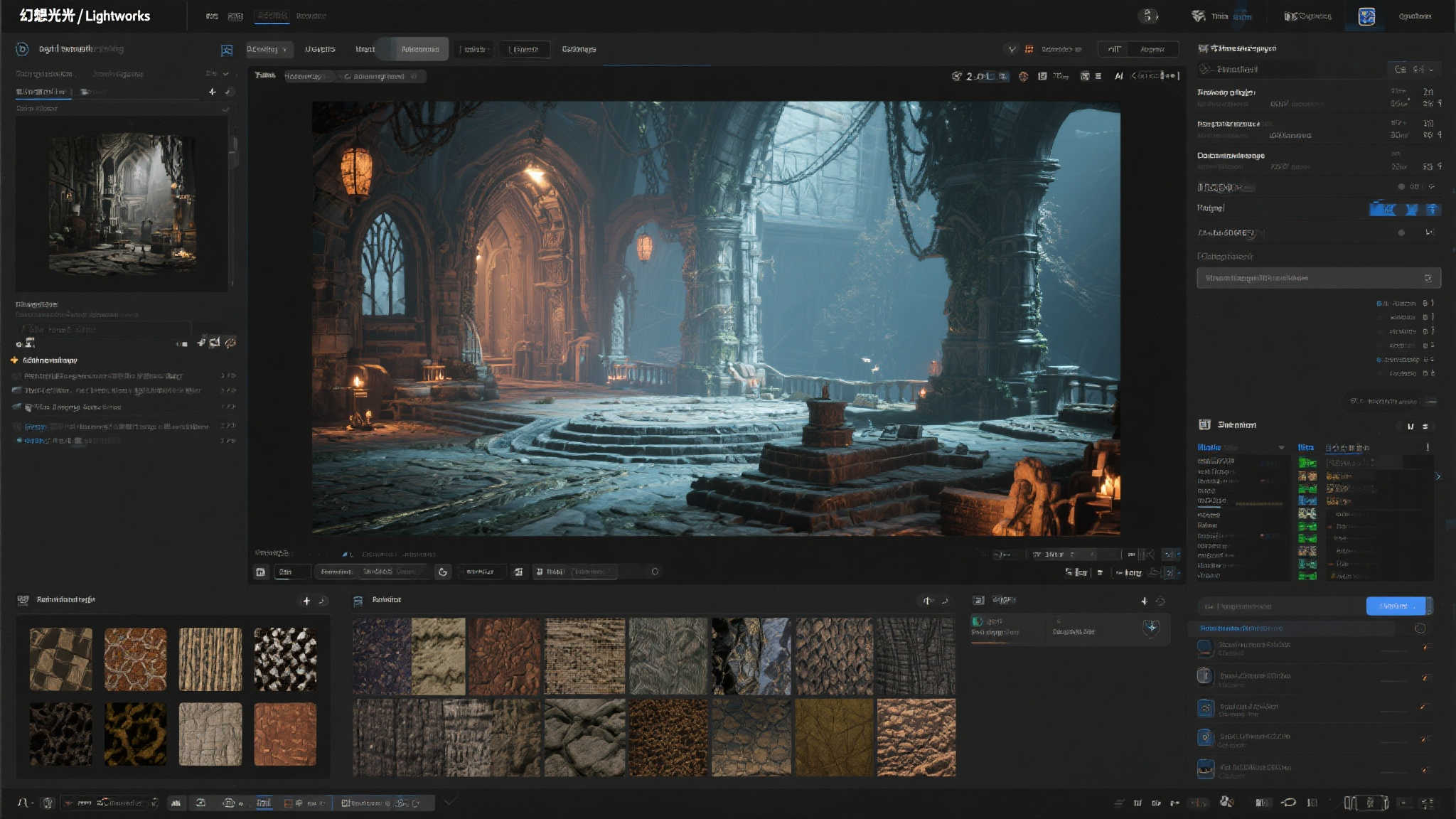
Task: Click the plus icon in left panel tab row
Action: [x=212, y=92]
